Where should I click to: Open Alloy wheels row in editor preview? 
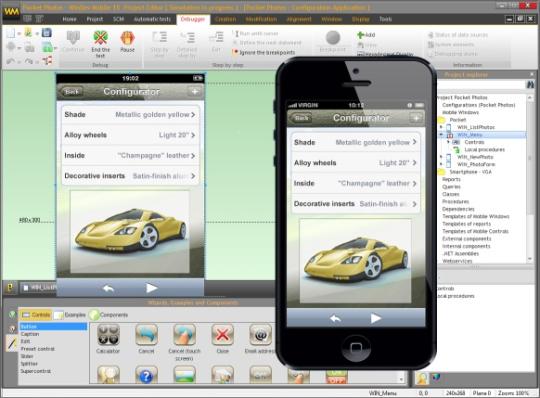coord(130,135)
